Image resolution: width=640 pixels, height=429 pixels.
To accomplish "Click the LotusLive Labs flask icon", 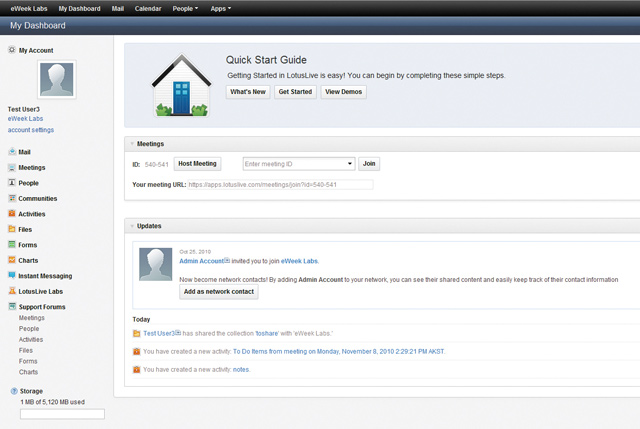I will click(x=12, y=291).
